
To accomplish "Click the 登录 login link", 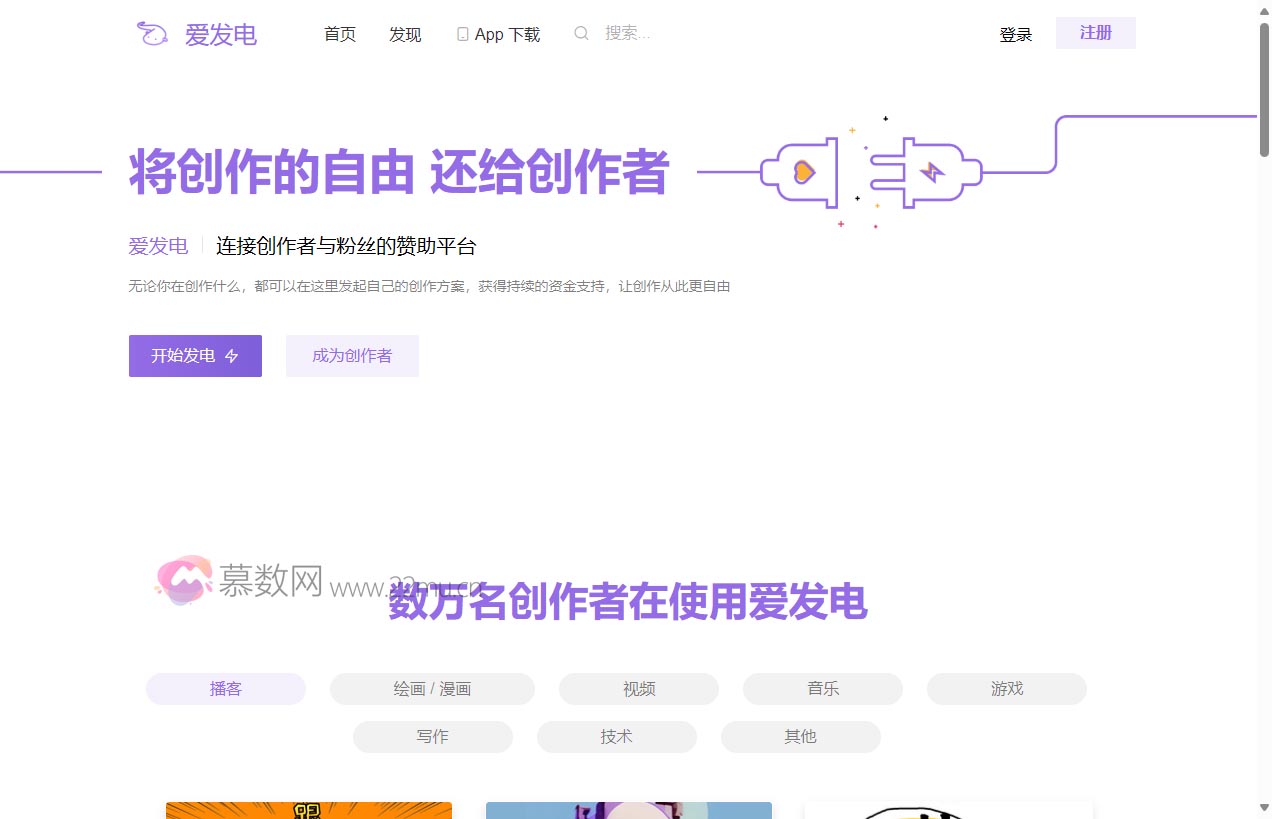I will coord(1016,33).
